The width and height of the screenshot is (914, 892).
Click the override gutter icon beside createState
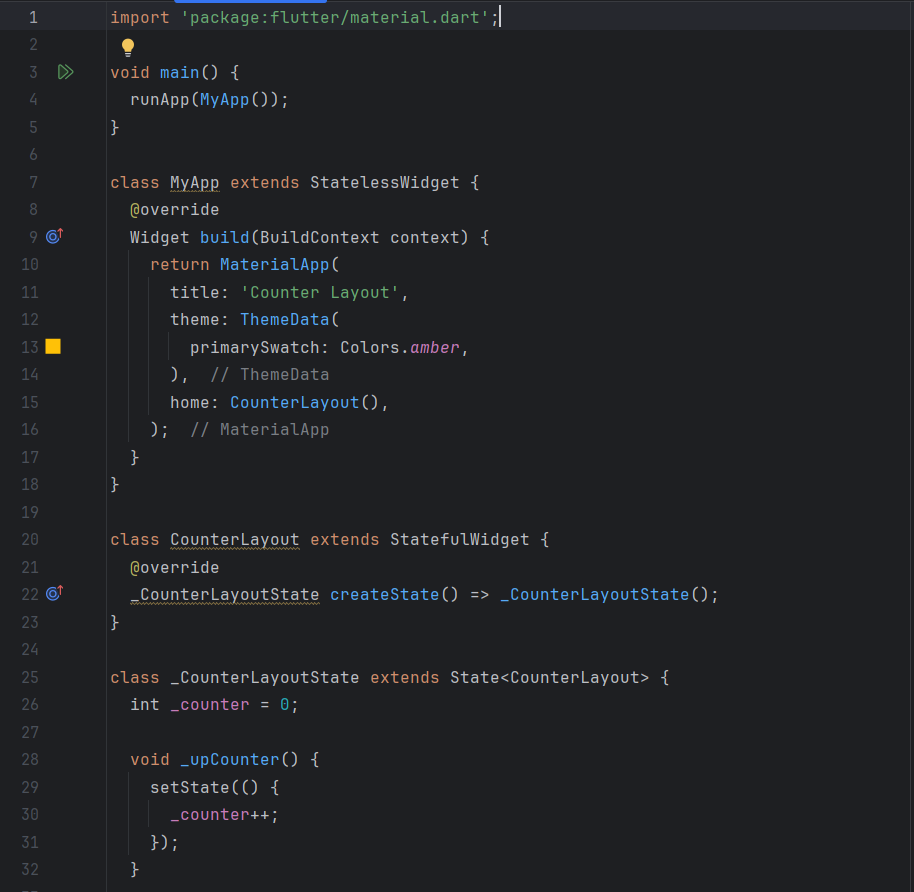(54, 594)
